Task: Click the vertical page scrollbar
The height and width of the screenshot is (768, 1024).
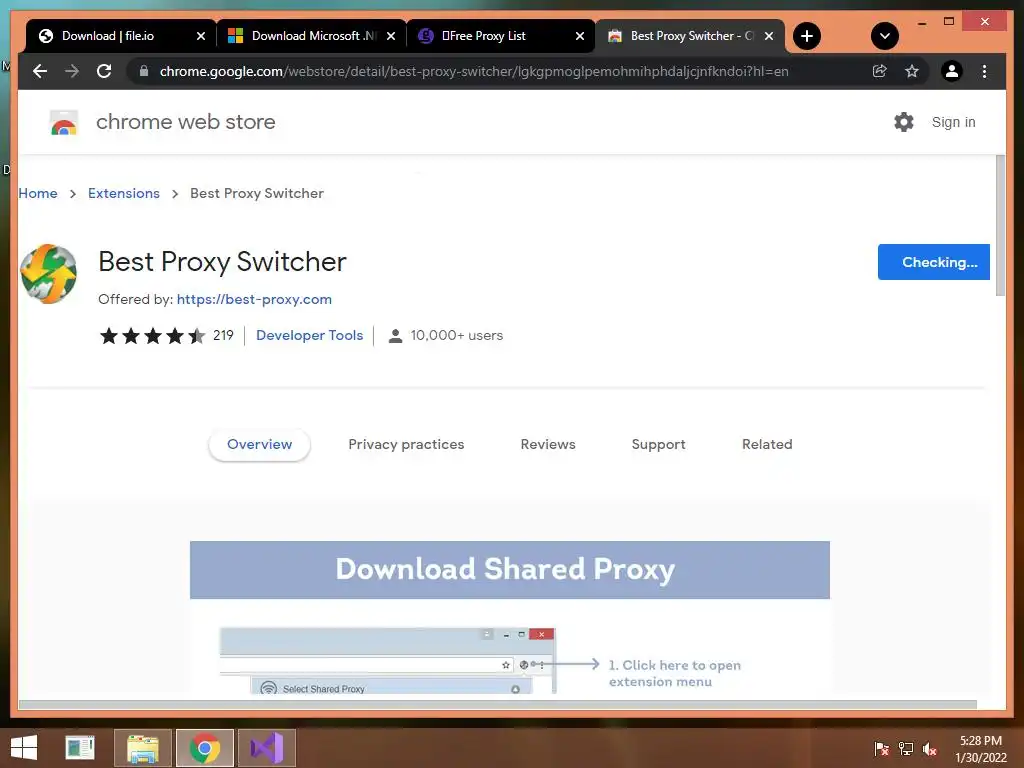Action: (1000, 225)
